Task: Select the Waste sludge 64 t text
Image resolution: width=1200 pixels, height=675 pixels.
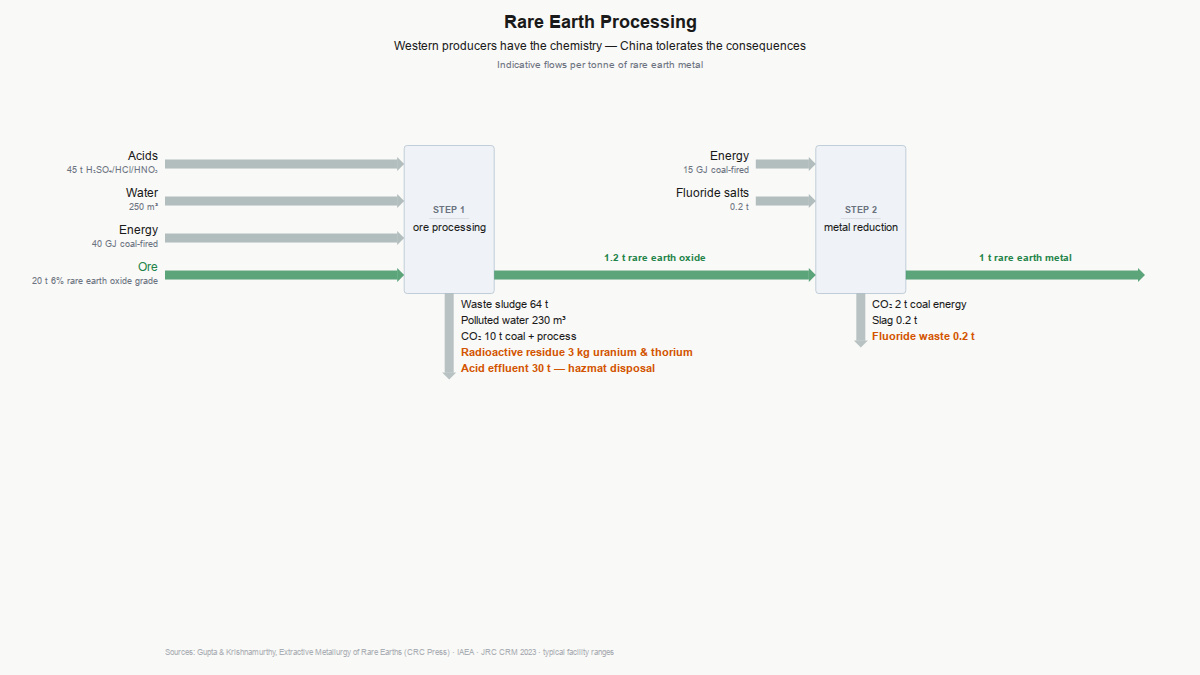Action: [x=505, y=304]
